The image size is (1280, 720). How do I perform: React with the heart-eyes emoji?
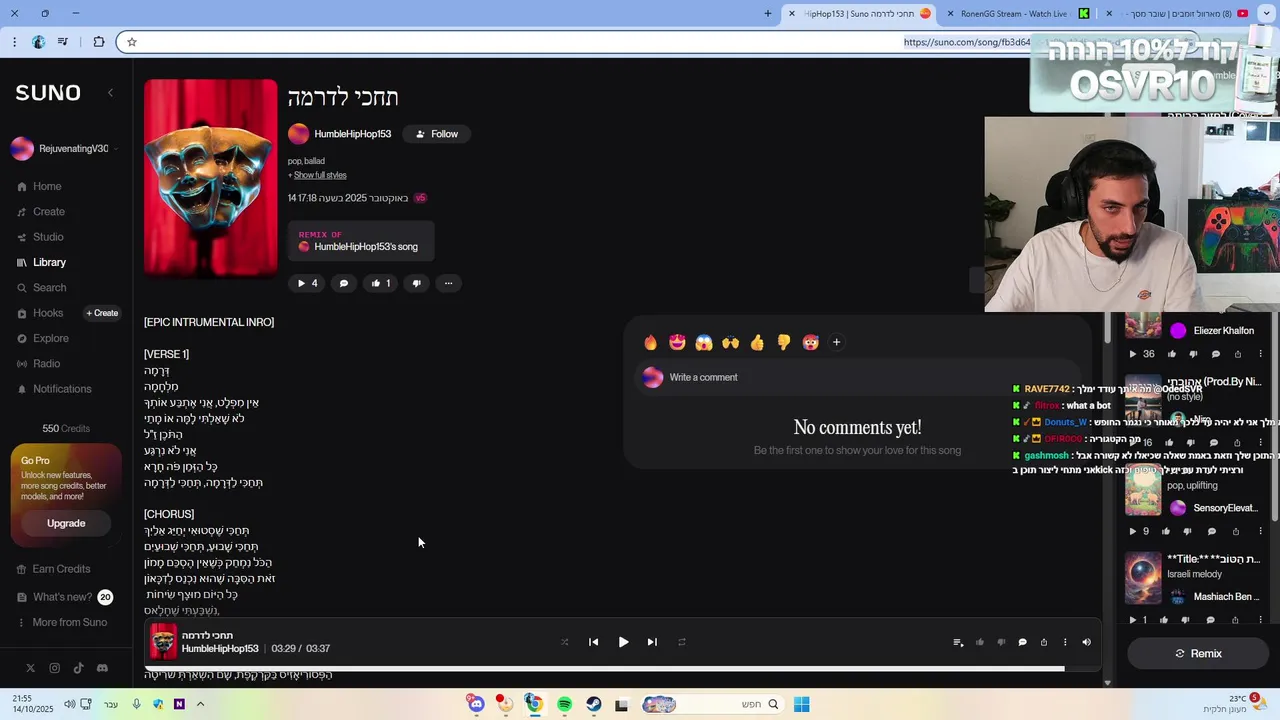point(677,343)
